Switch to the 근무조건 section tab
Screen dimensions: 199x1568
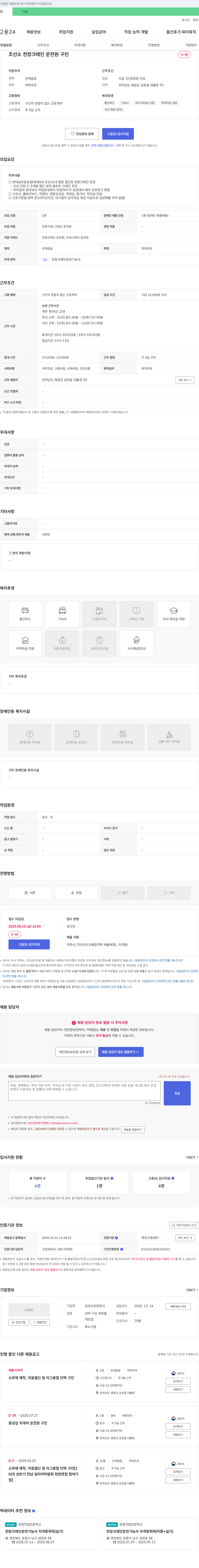(x=43, y=45)
